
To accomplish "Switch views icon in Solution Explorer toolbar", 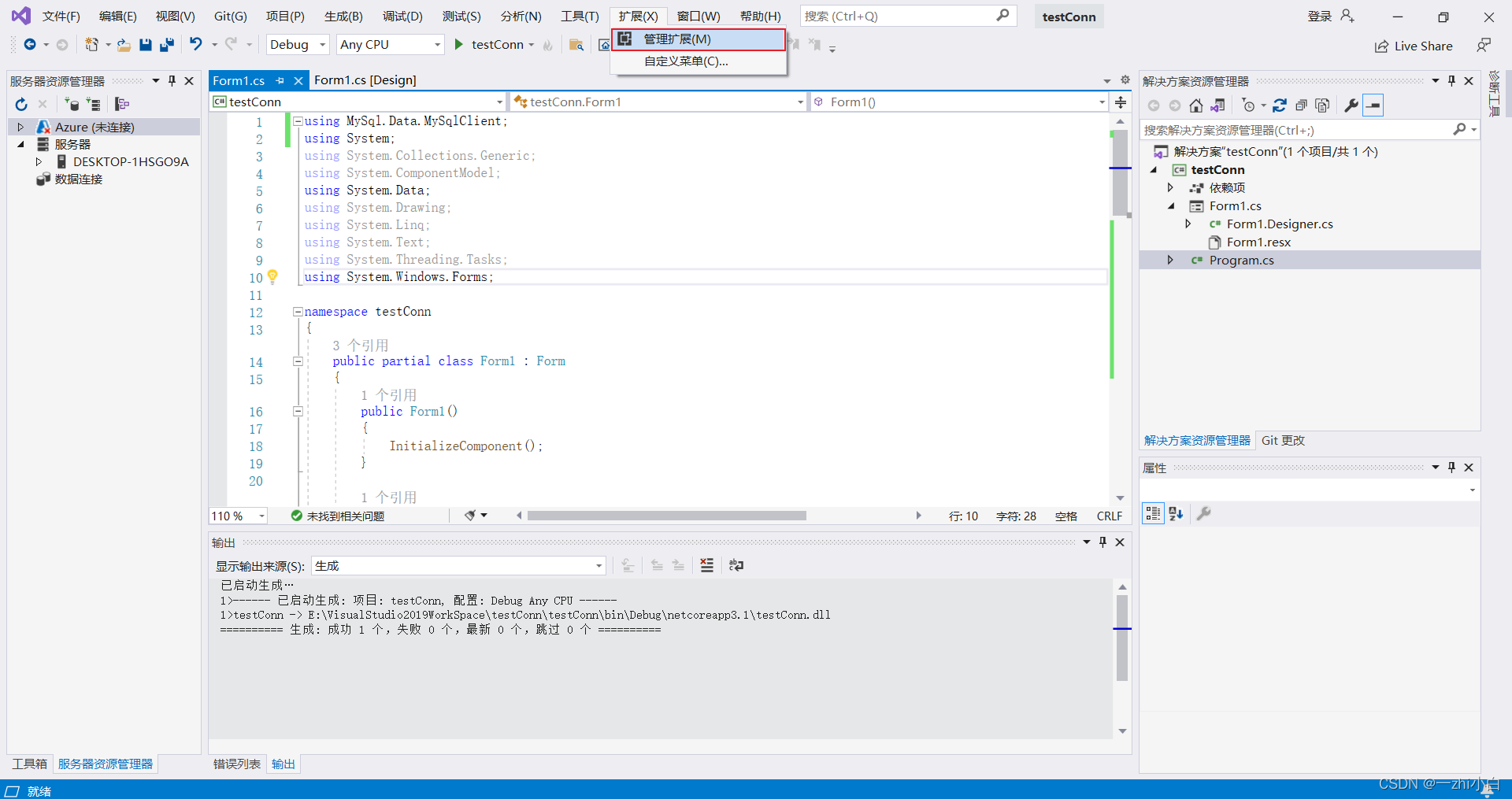I will pyautogui.click(x=1217, y=105).
